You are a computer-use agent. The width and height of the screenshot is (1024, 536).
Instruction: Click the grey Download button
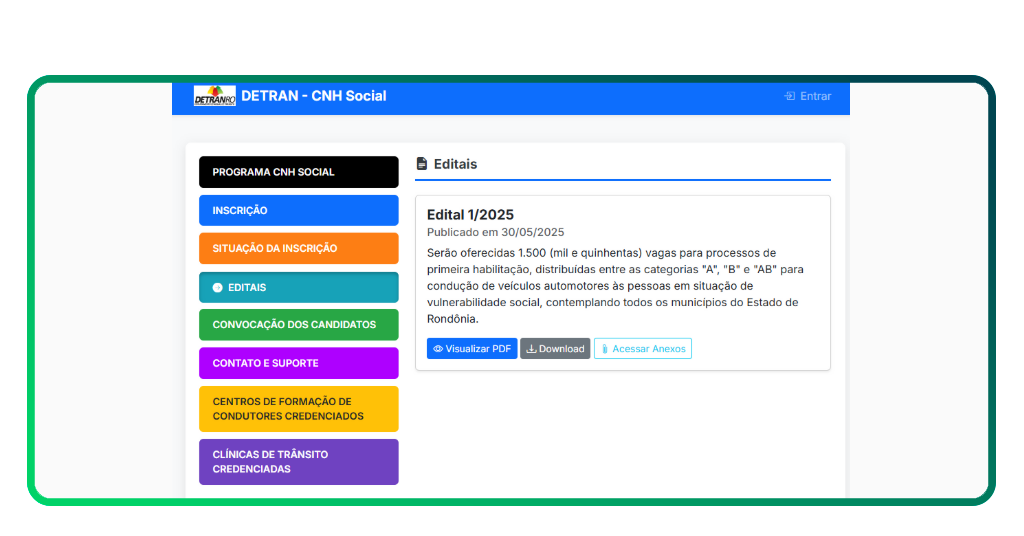pos(555,349)
